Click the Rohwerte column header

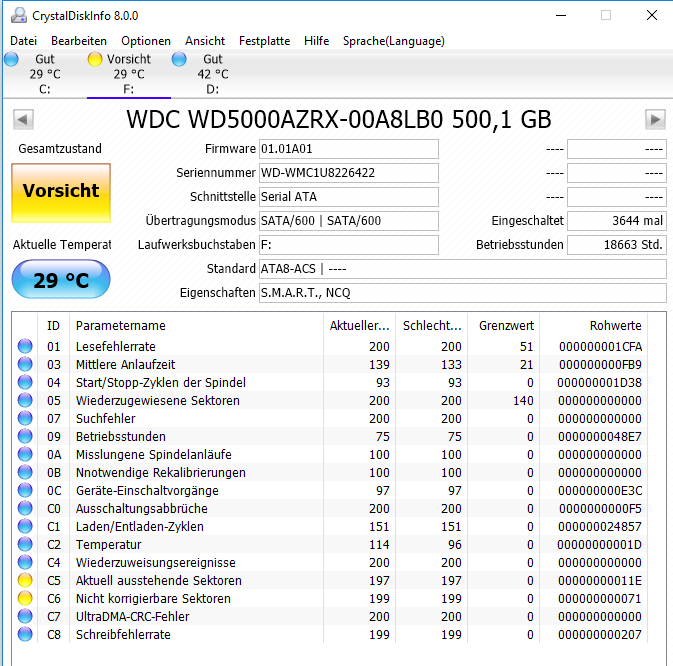593,326
